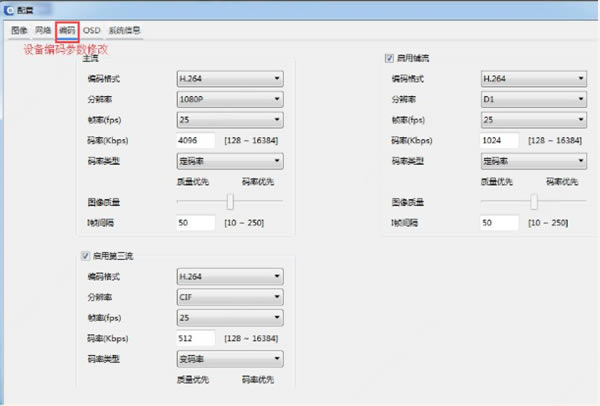This screenshot has height=406, width=600.
Task: Select the 编码 tab
Action: (x=67, y=30)
